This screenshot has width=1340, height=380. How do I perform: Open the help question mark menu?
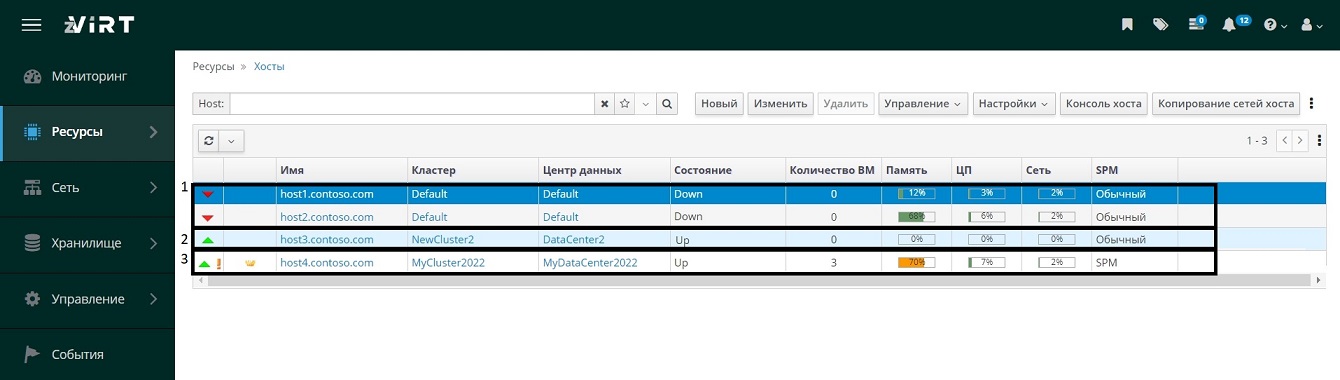1274,25
